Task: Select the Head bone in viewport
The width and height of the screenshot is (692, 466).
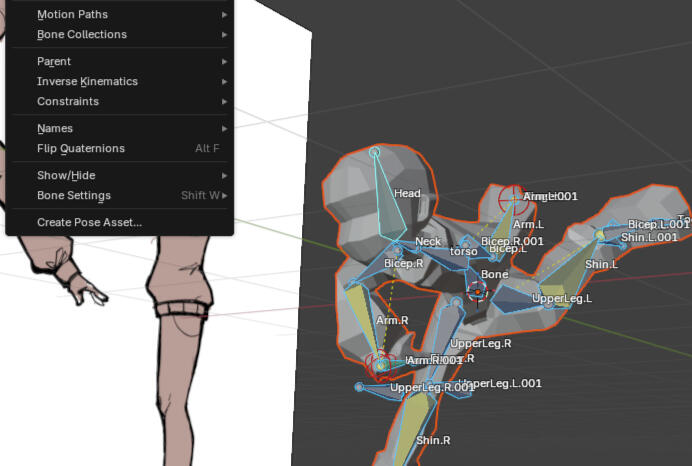Action: point(407,194)
